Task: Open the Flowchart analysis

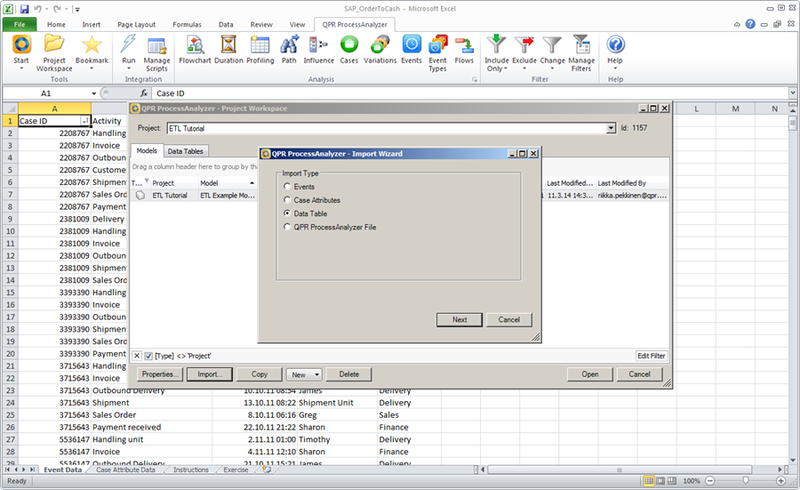Action: tap(195, 50)
